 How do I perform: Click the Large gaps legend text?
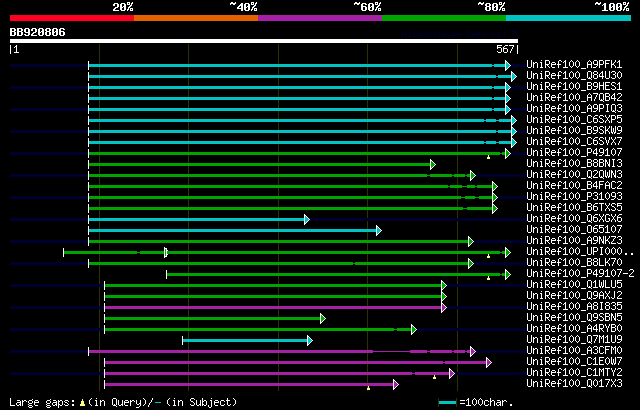tap(42, 403)
